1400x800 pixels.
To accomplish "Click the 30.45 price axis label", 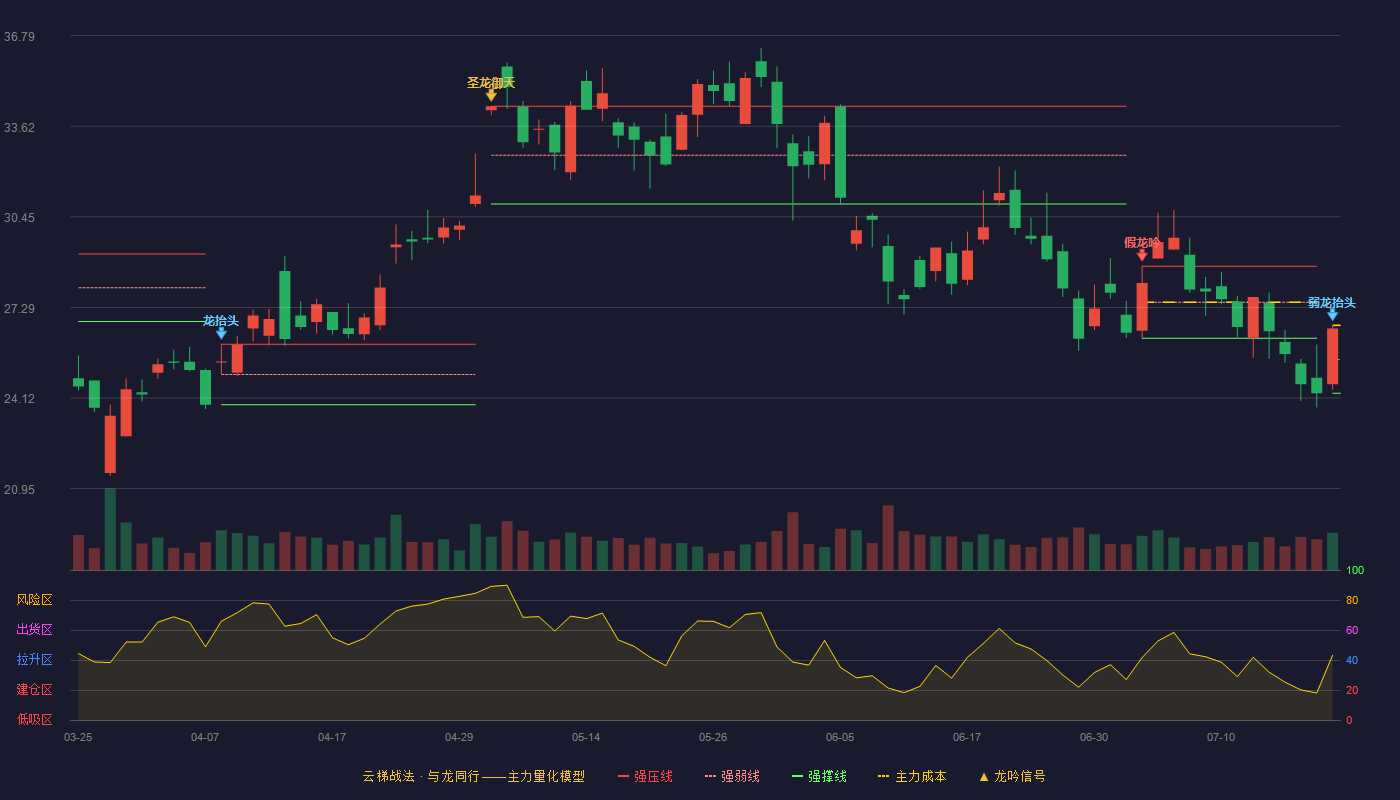I will click(19, 218).
